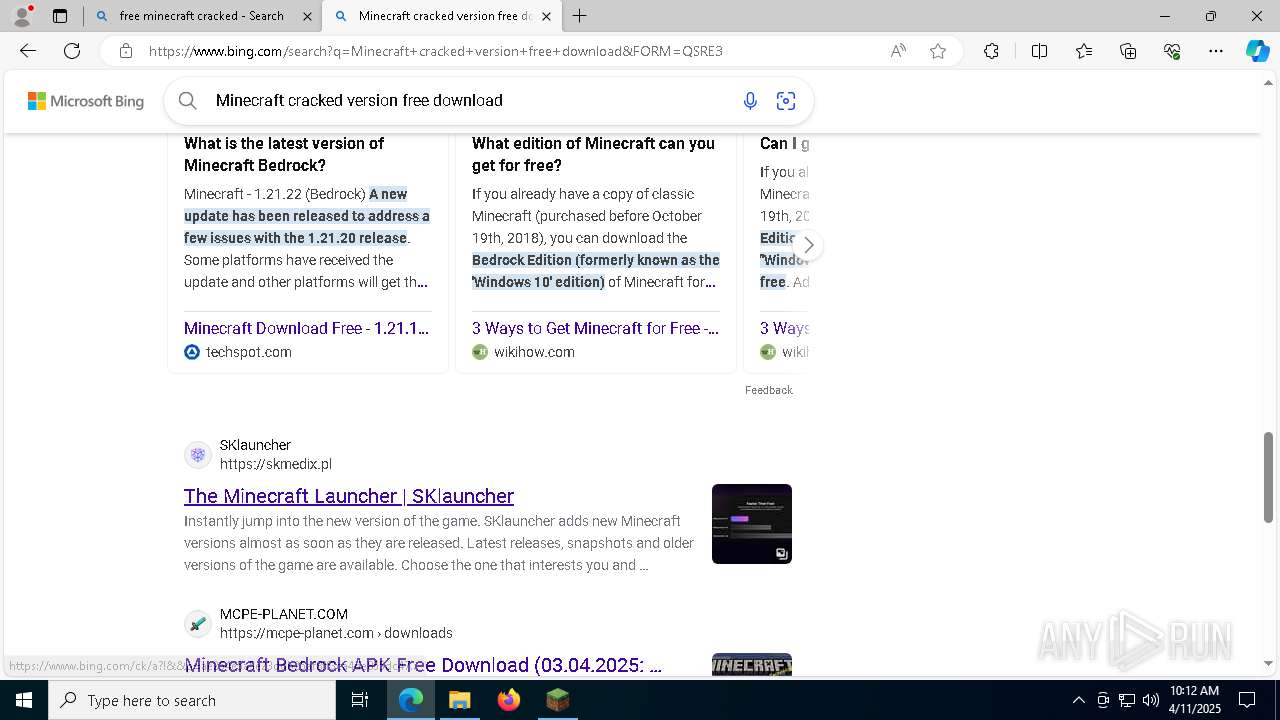The height and width of the screenshot is (720, 1280).
Task: Show next cards with carousel arrow
Action: point(808,245)
